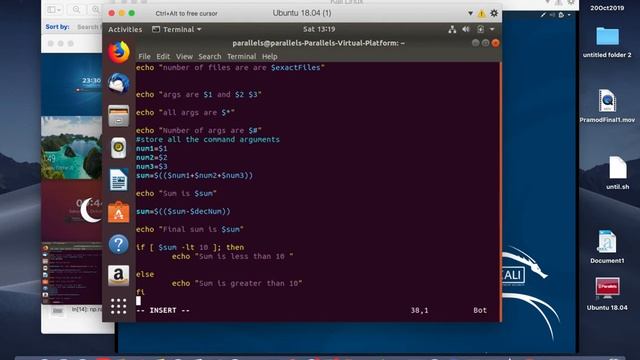Open the File menu in Terminal
The height and width of the screenshot is (360, 640).
click(x=144, y=57)
